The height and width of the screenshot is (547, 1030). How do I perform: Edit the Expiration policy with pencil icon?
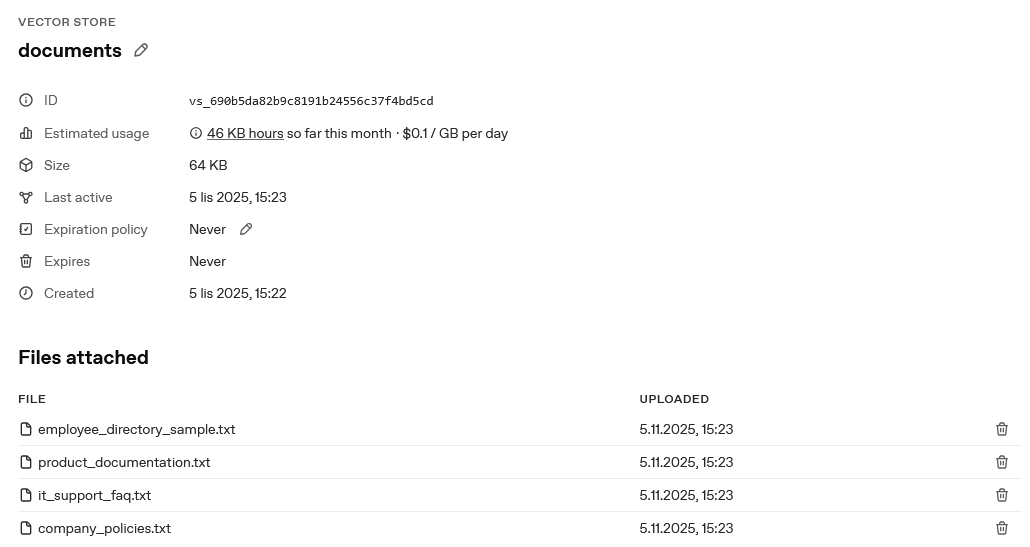click(246, 229)
